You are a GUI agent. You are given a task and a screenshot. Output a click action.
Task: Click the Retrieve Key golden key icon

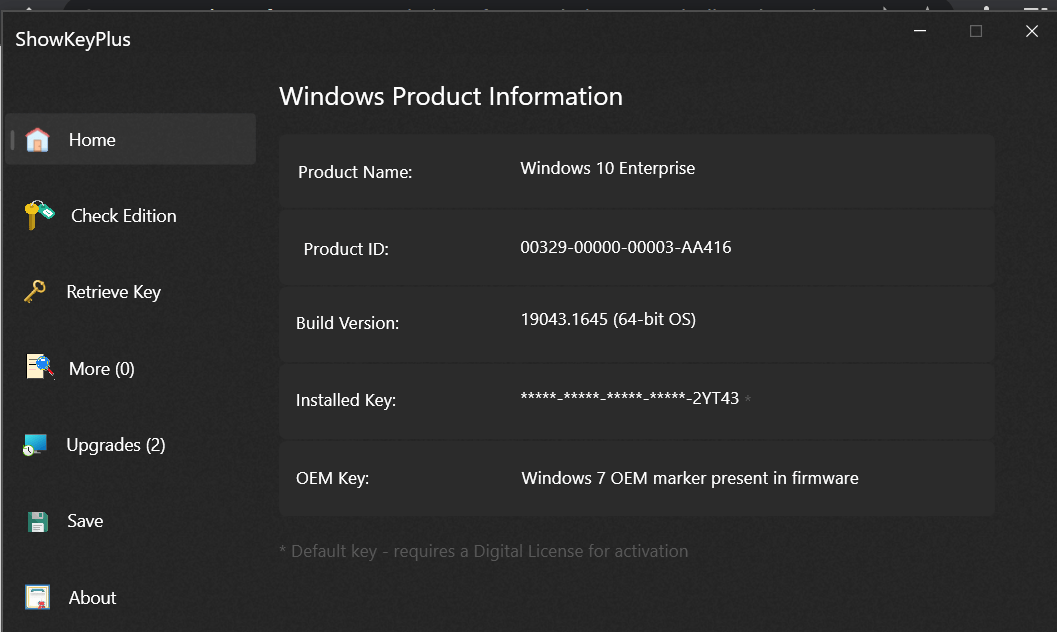coord(35,292)
